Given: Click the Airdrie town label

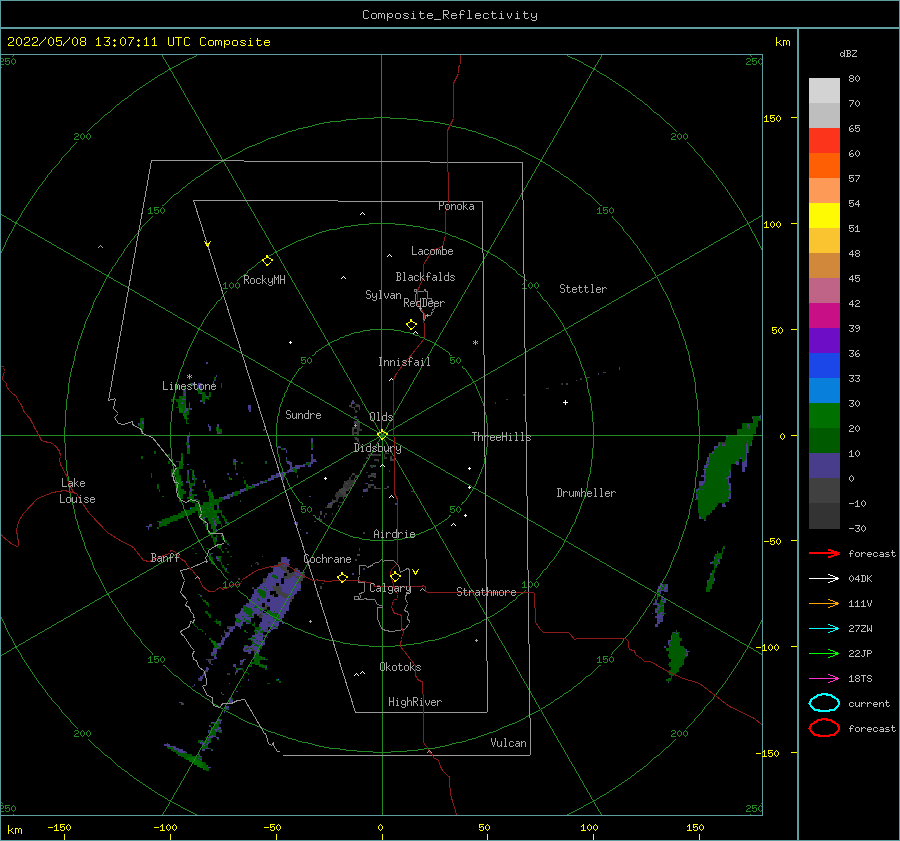Looking at the screenshot, I should 394,534.
